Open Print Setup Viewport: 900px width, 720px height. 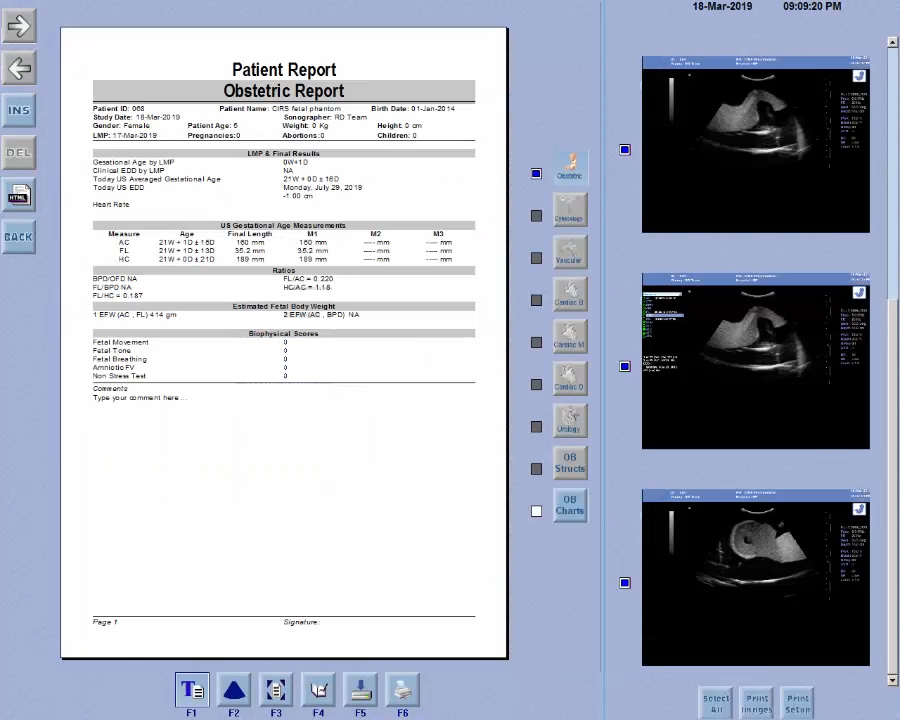tap(798, 704)
